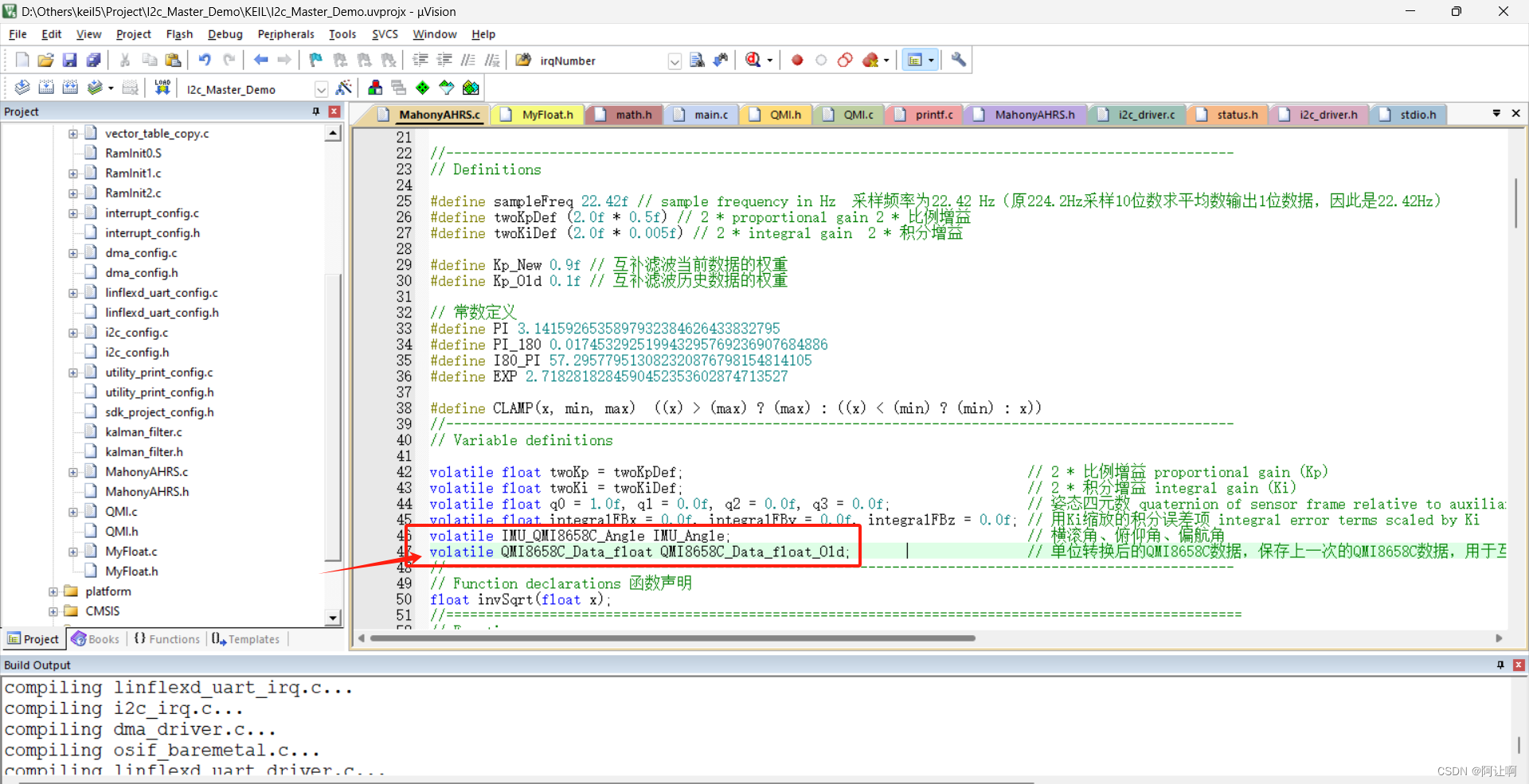Open the I2c_Master_Demo target dropdown

coord(322,88)
